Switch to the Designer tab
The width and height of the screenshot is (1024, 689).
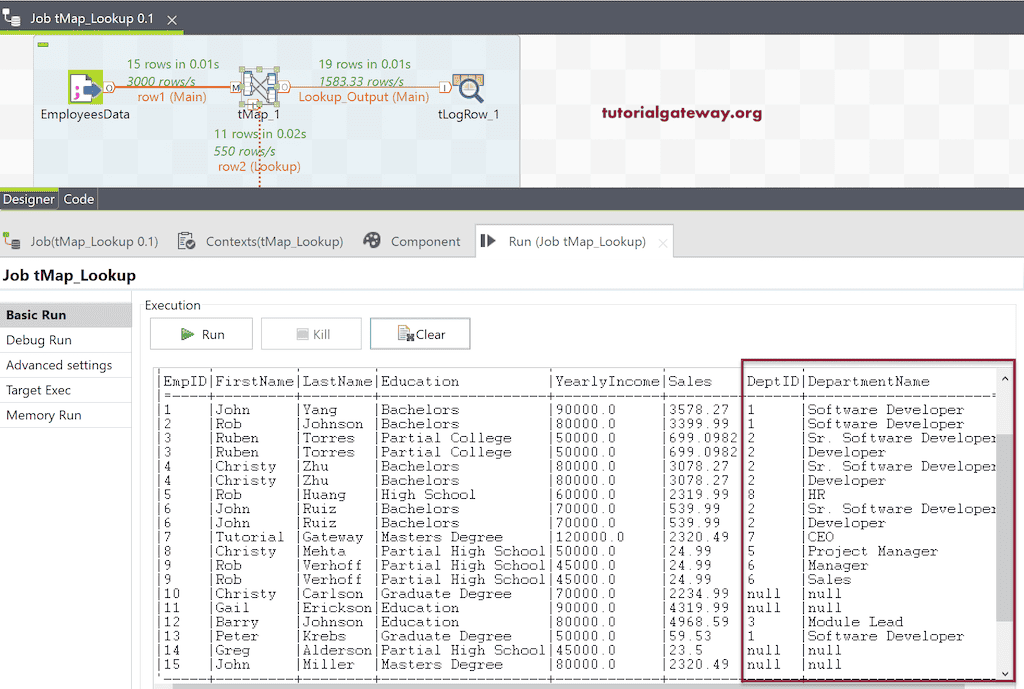29,199
